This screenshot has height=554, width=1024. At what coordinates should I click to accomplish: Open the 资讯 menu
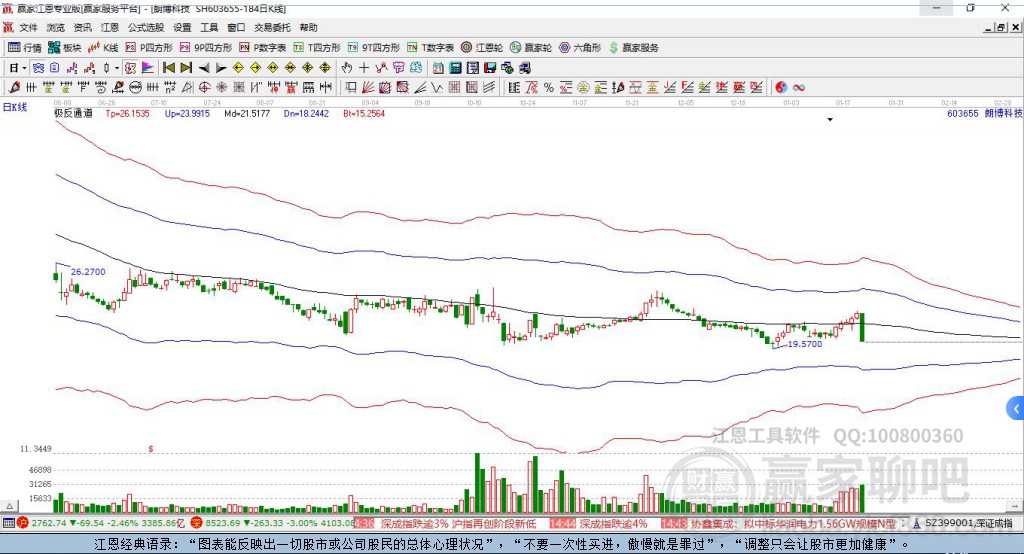(x=82, y=27)
